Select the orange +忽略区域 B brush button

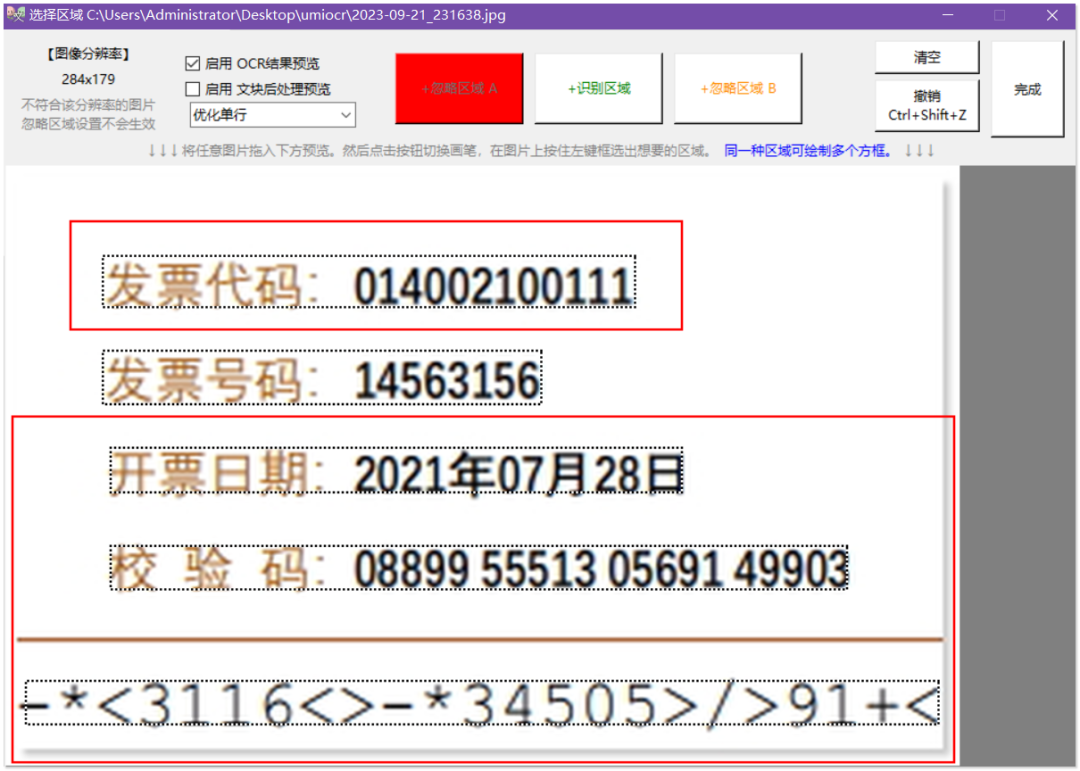(738, 88)
